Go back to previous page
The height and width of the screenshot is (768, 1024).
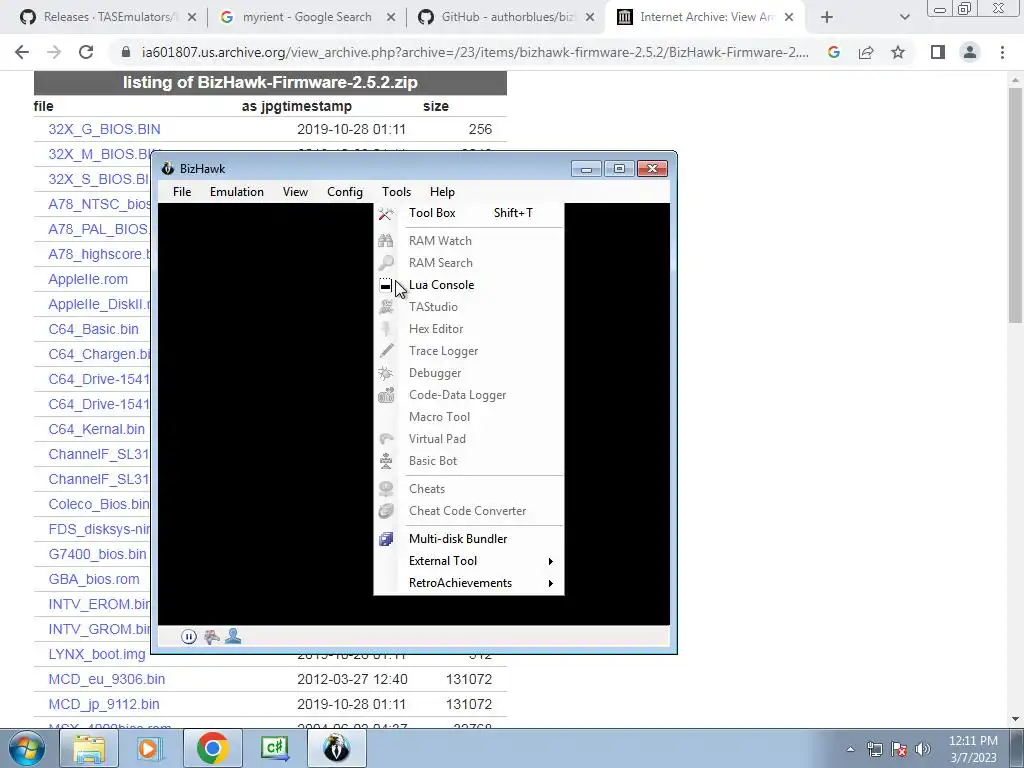[22, 53]
